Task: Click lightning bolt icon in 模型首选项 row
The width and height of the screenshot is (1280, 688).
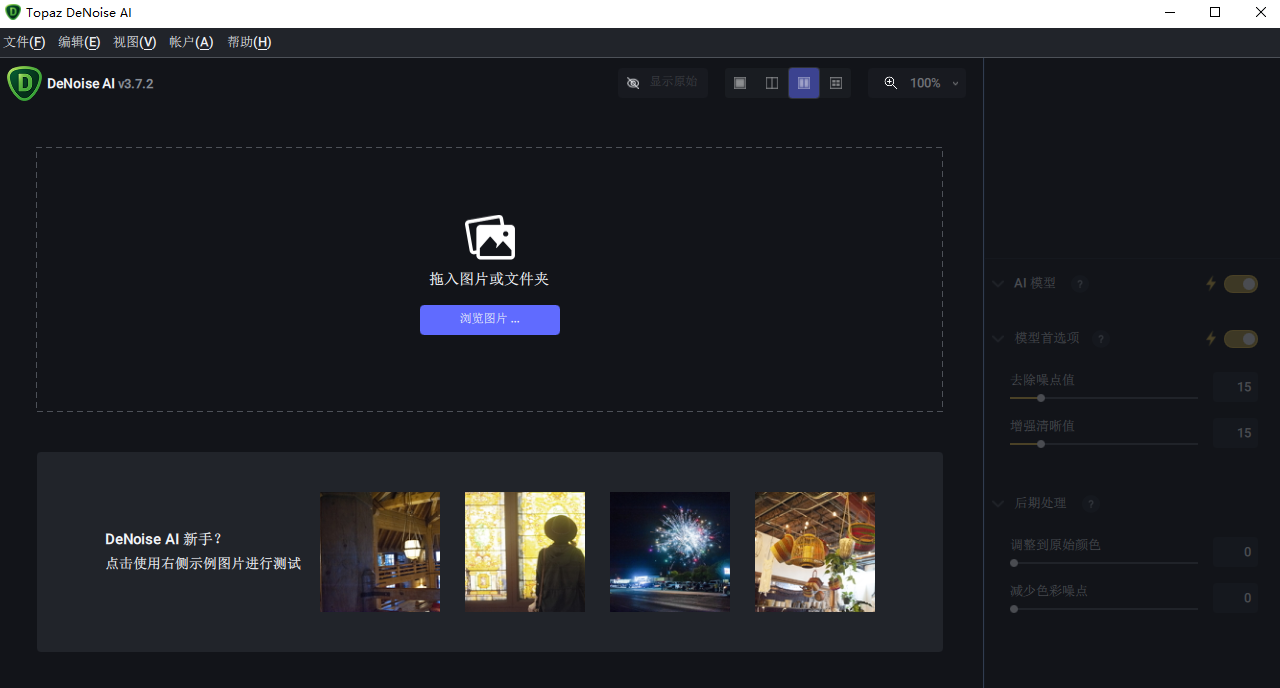Action: point(1211,339)
